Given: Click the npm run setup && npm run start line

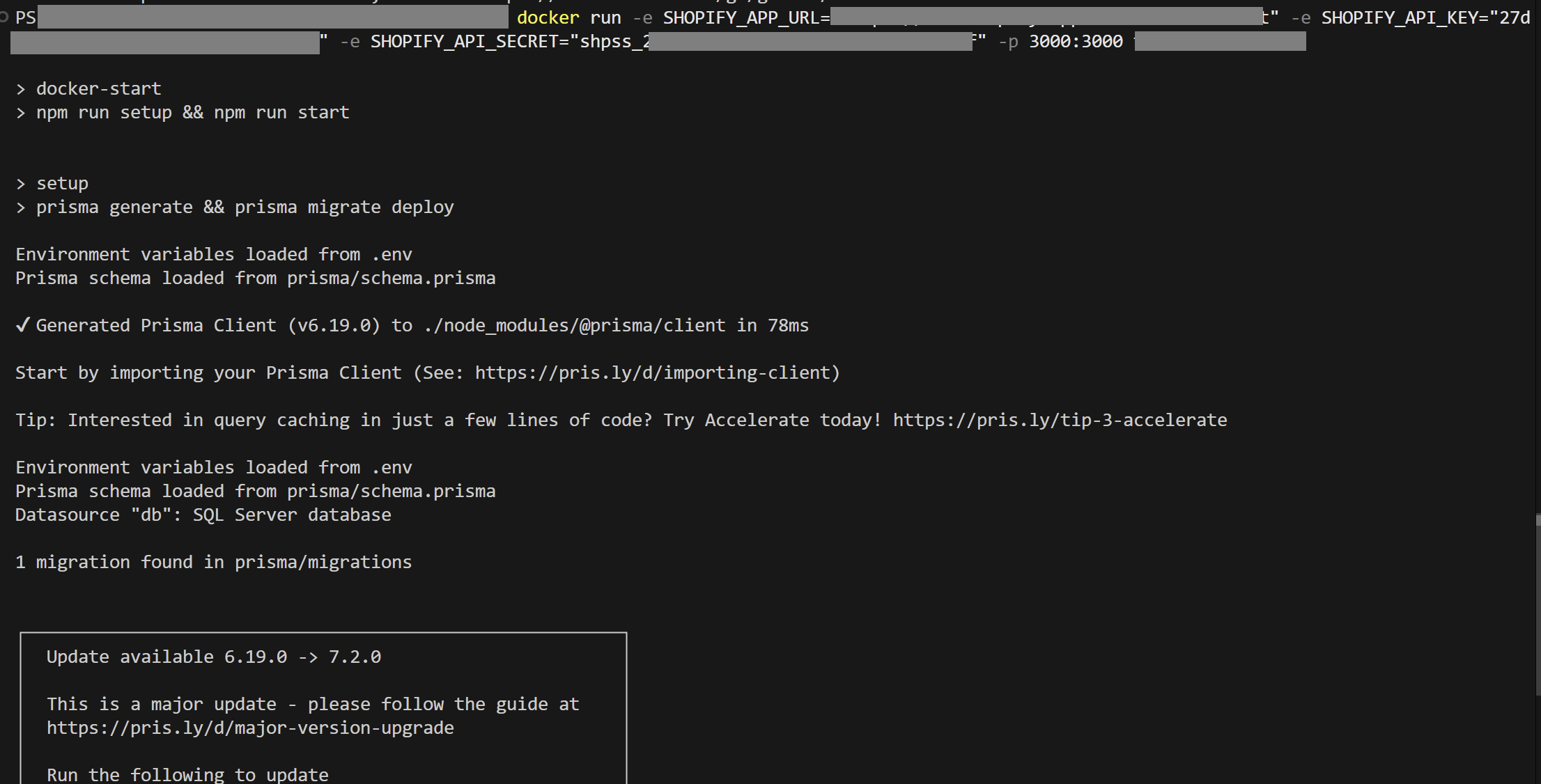Looking at the screenshot, I should [192, 112].
